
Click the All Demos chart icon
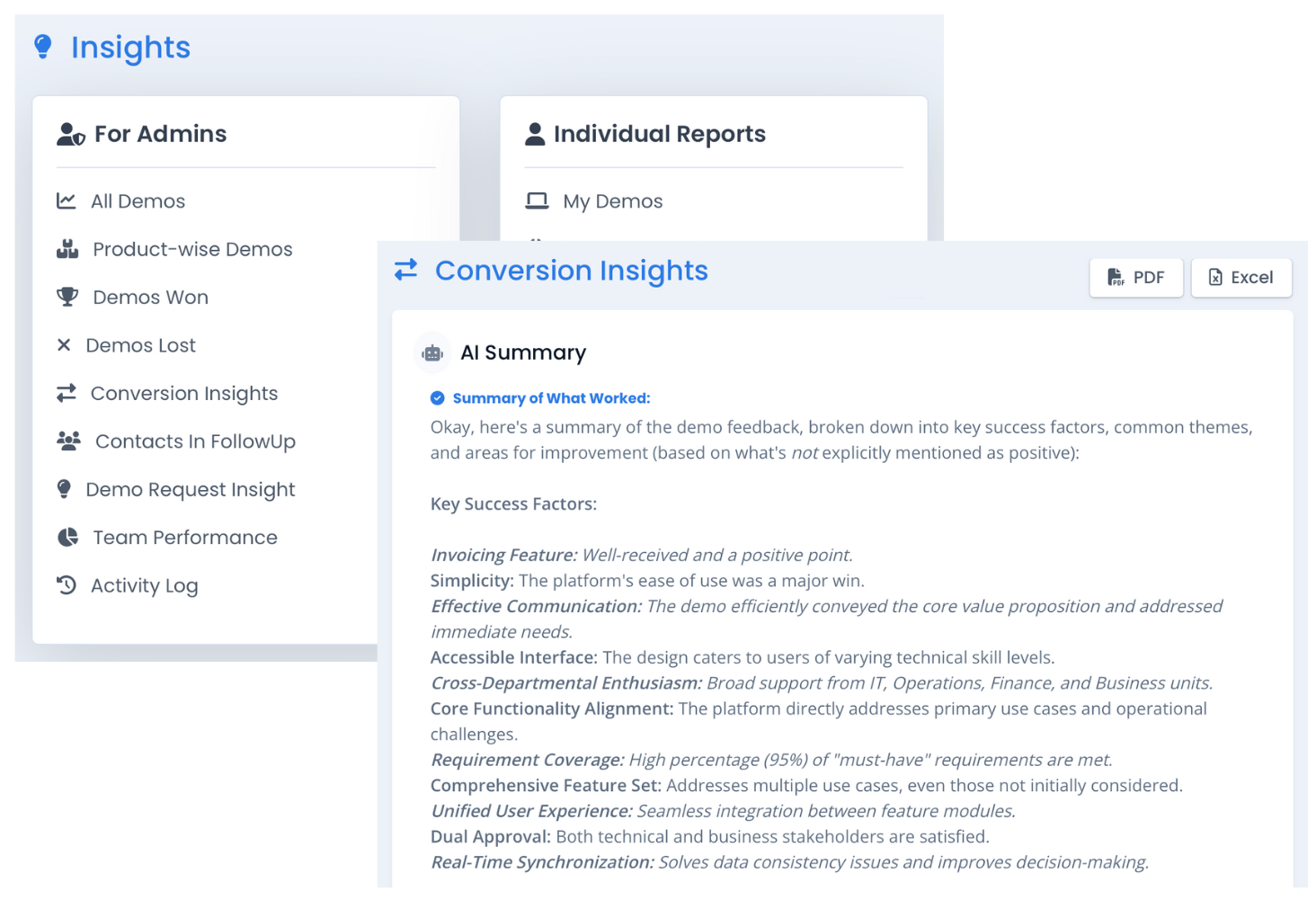tap(67, 200)
